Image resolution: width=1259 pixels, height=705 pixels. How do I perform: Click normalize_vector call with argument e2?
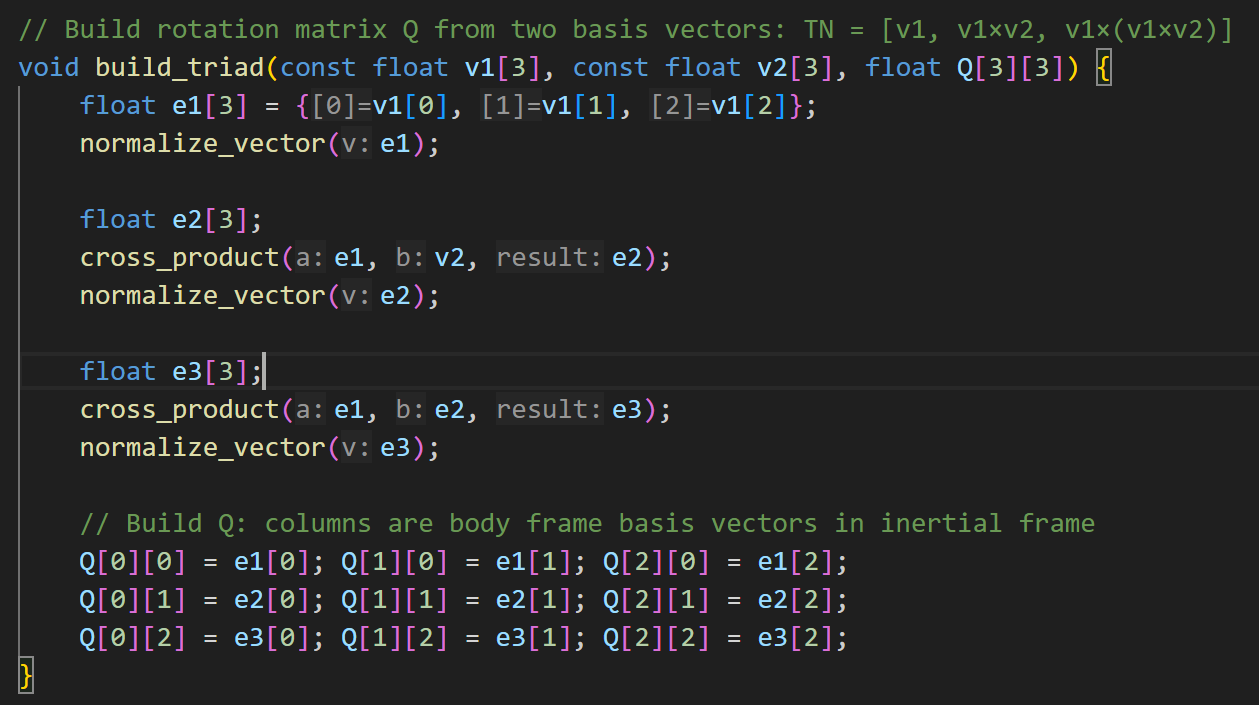(x=202, y=296)
